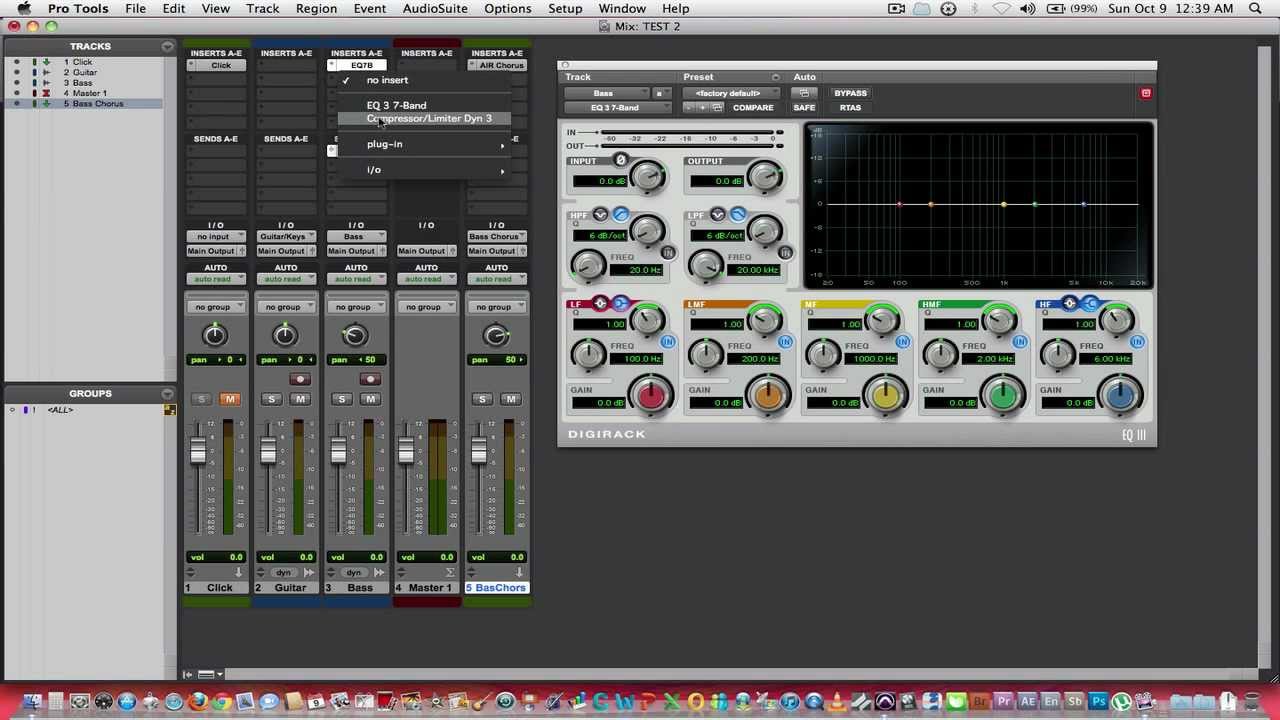Click the AIR Chorus insert button
Image resolution: width=1280 pixels, height=720 pixels.
(501, 66)
